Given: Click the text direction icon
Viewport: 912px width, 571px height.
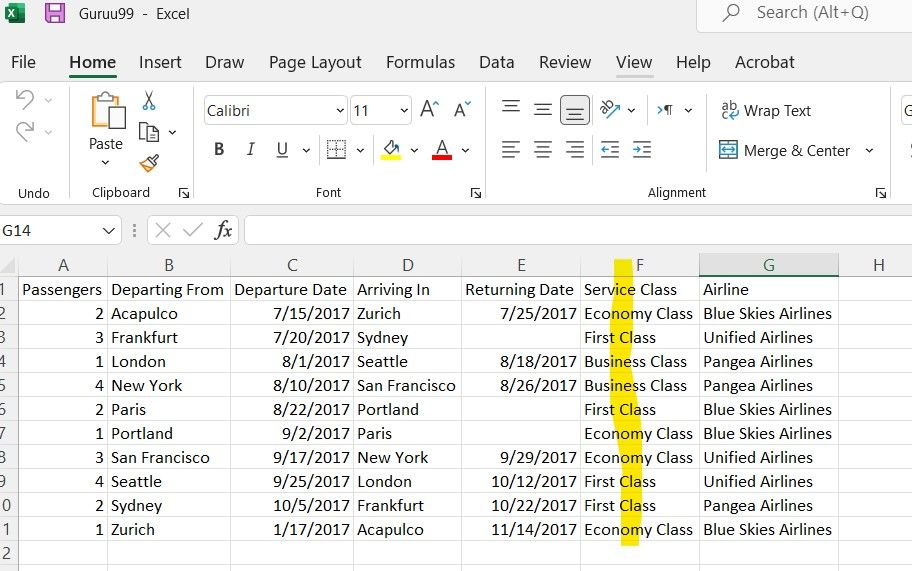Looking at the screenshot, I should coord(665,109).
